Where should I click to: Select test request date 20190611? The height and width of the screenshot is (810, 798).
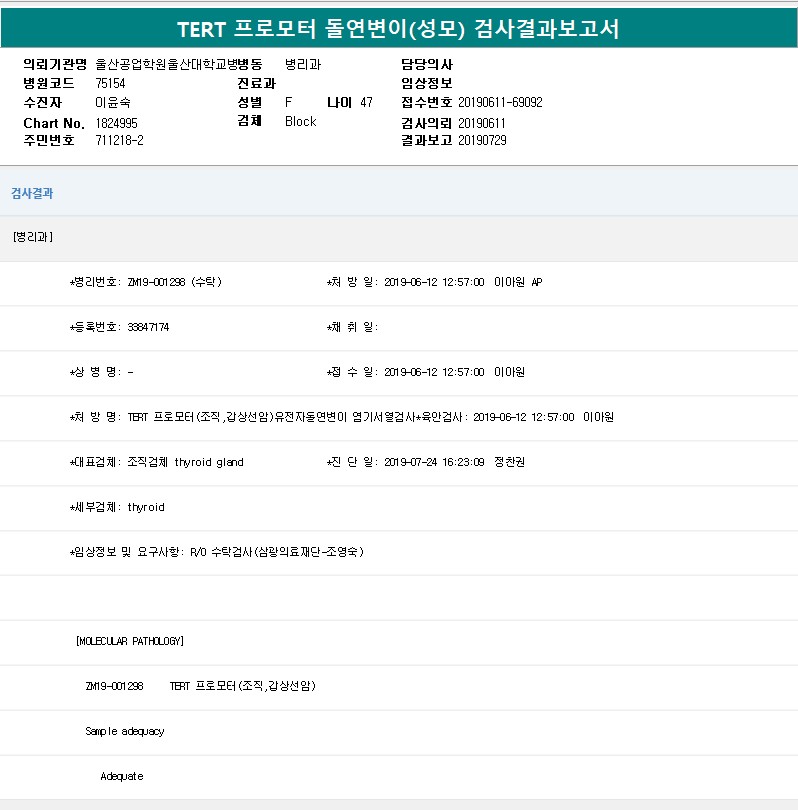pos(482,123)
